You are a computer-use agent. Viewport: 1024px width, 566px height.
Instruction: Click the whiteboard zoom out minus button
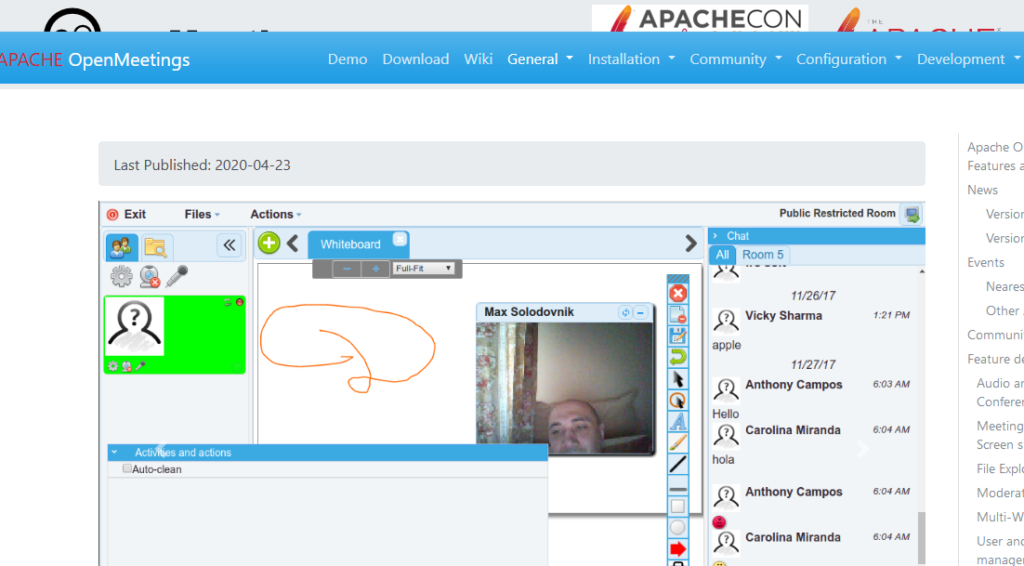347,268
